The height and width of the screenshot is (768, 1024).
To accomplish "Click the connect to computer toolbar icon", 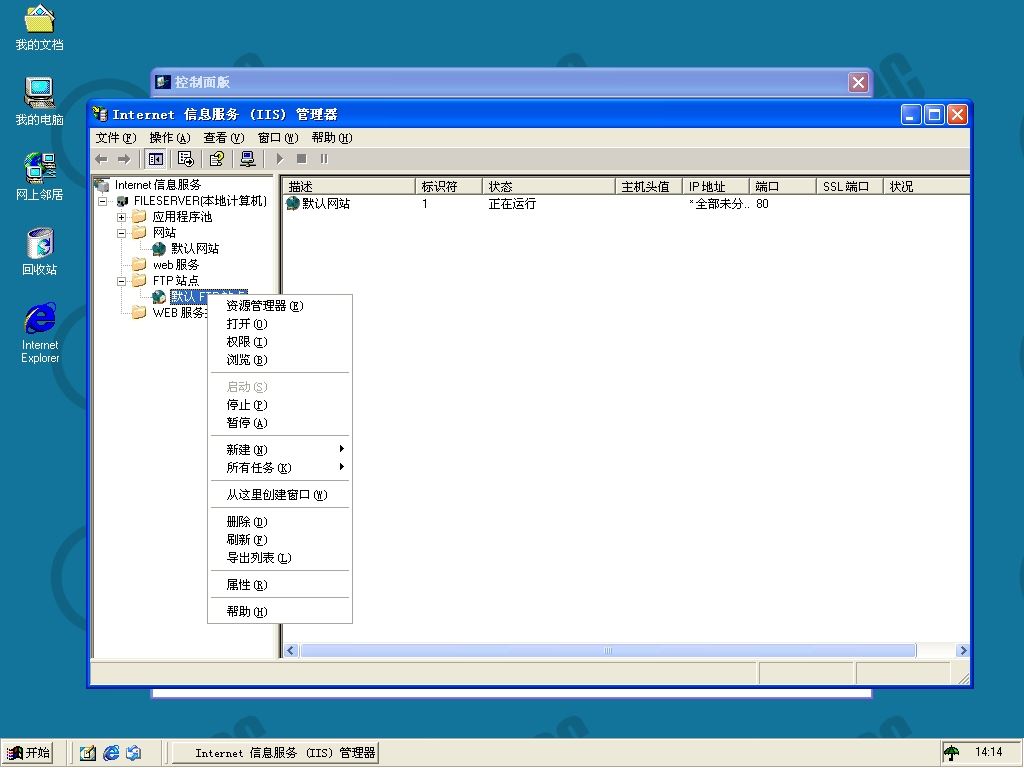I will [248, 159].
